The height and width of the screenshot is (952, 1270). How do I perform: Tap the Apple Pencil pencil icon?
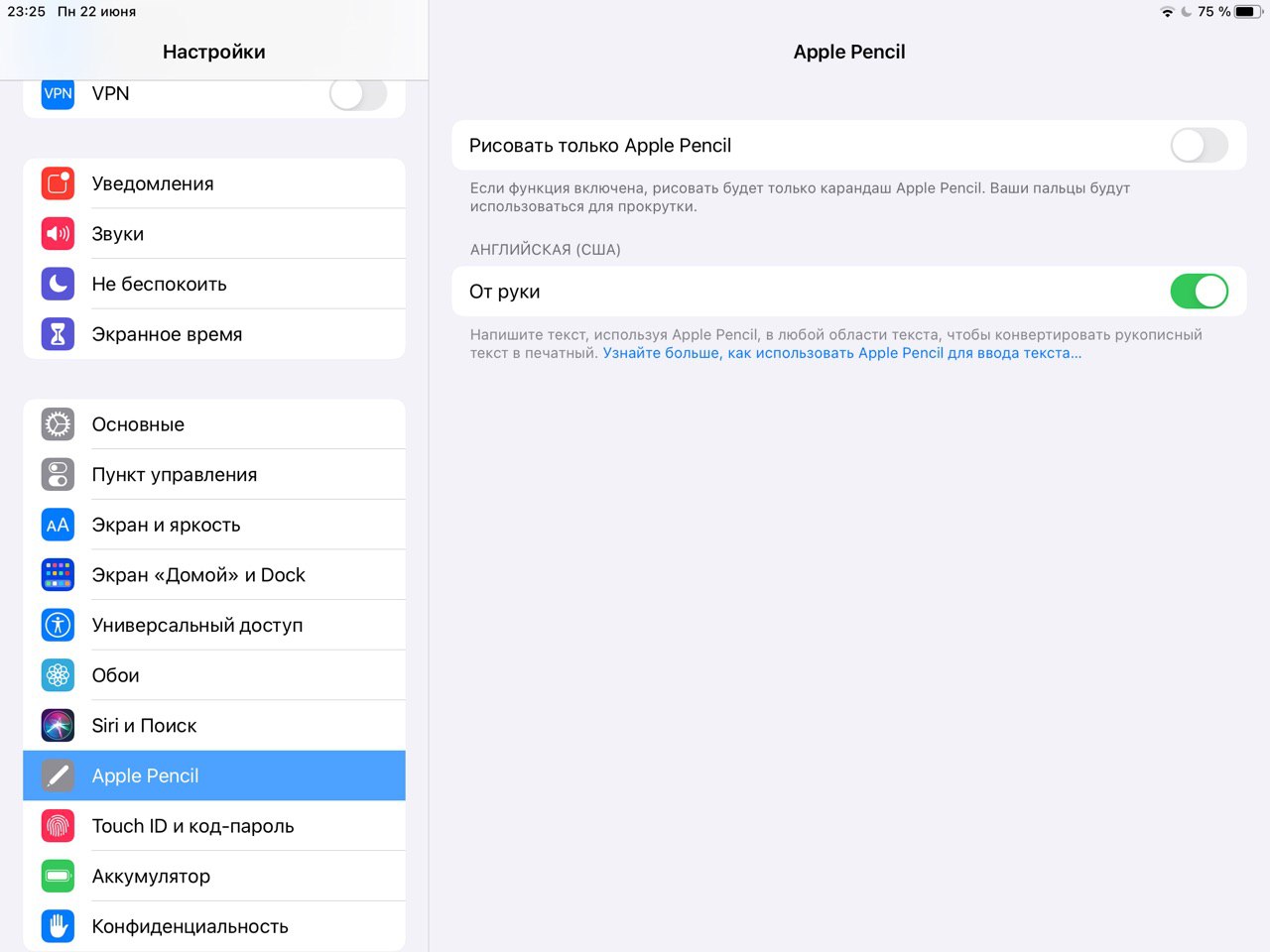pyautogui.click(x=58, y=775)
